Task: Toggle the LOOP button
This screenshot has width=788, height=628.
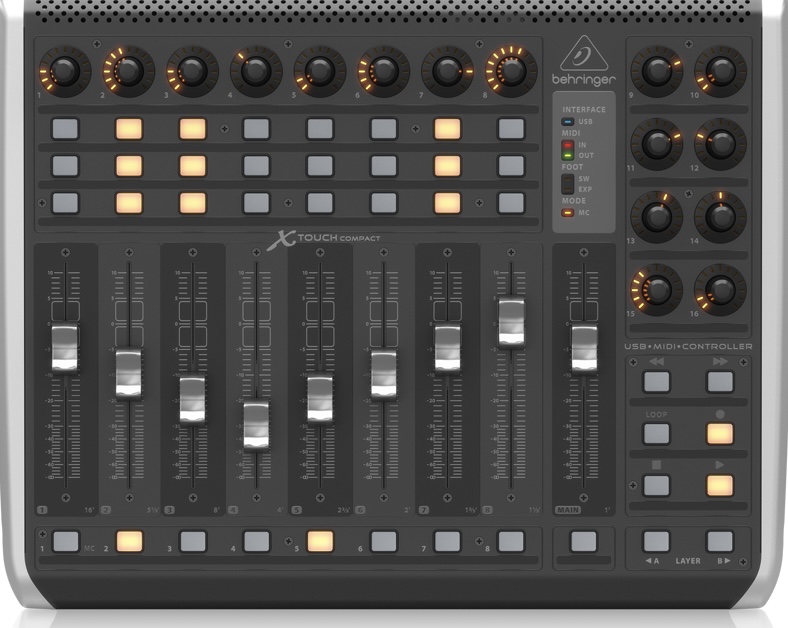Action: [x=656, y=433]
